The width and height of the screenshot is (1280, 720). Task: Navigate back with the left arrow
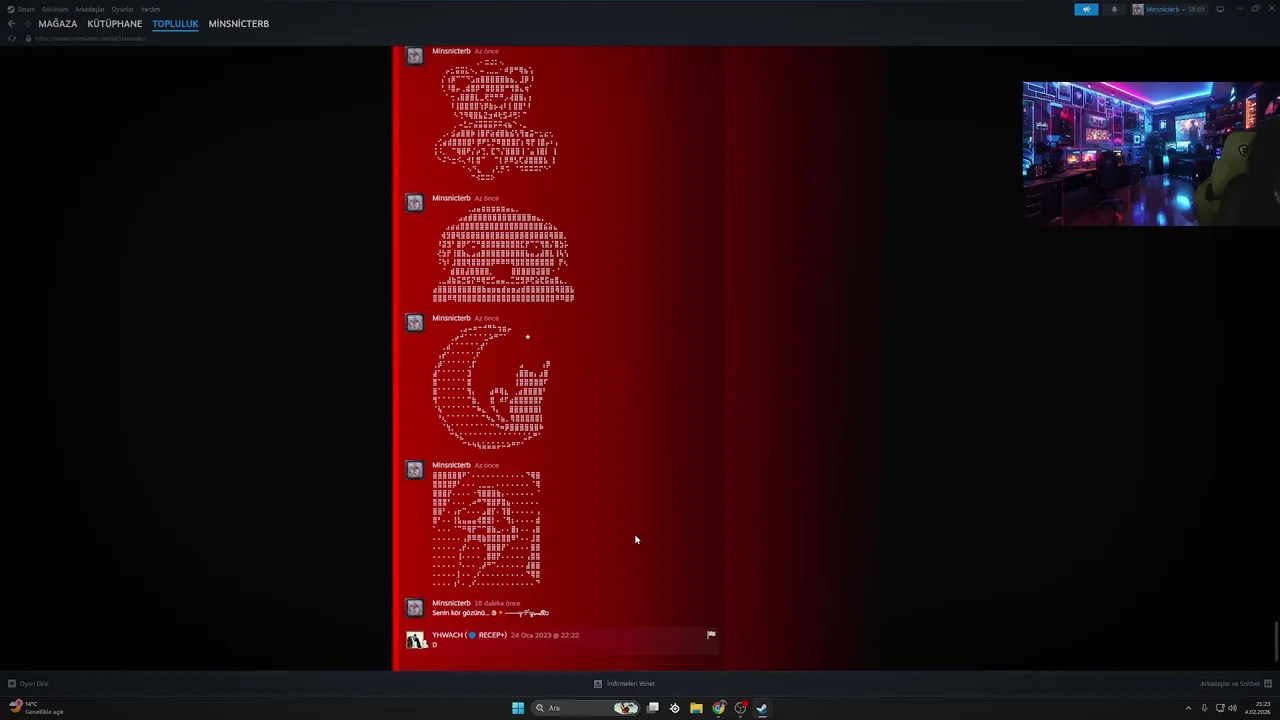click(x=12, y=24)
